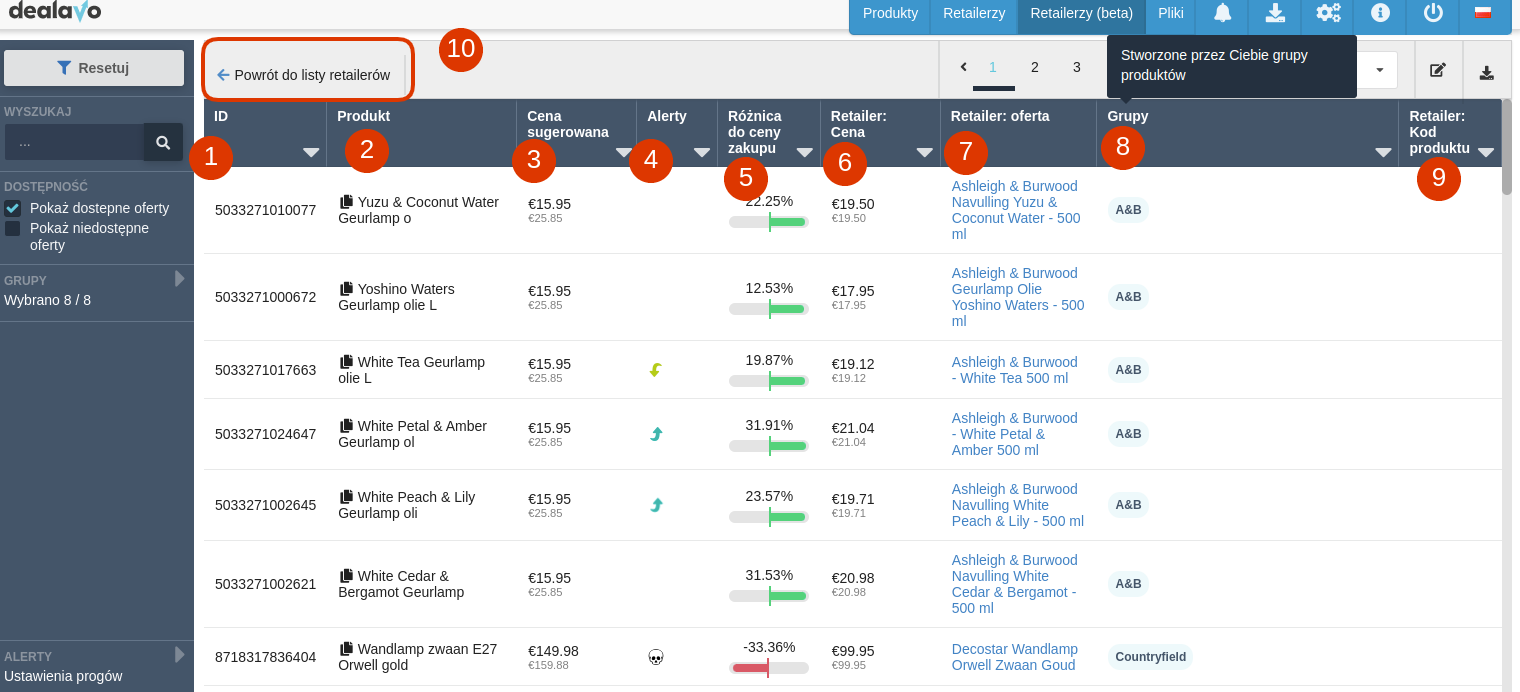Open 'Ashleigh & Burwood - White Tea 500 ml' link
The image size is (1520, 692).
(1014, 370)
